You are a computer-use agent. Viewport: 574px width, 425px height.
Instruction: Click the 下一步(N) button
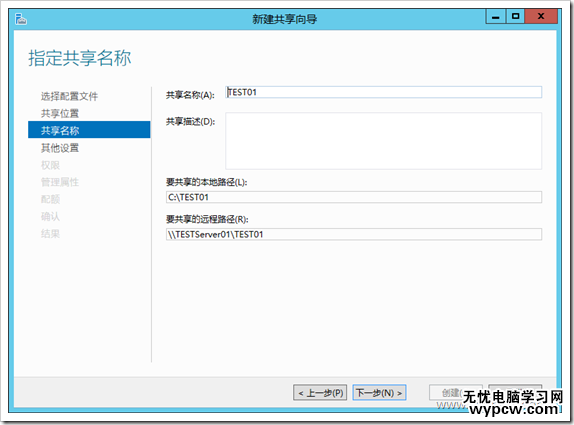pos(379,393)
